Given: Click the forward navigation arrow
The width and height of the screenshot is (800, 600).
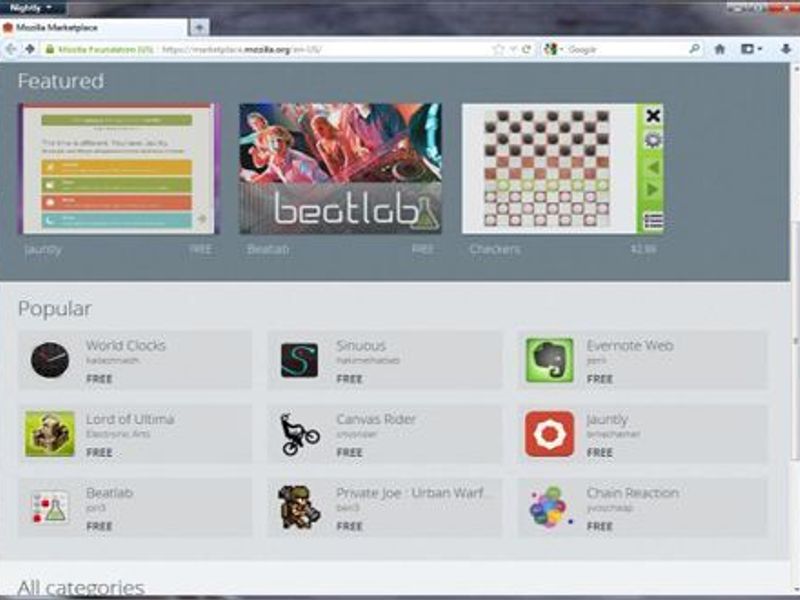Looking at the screenshot, I should click(x=30, y=49).
